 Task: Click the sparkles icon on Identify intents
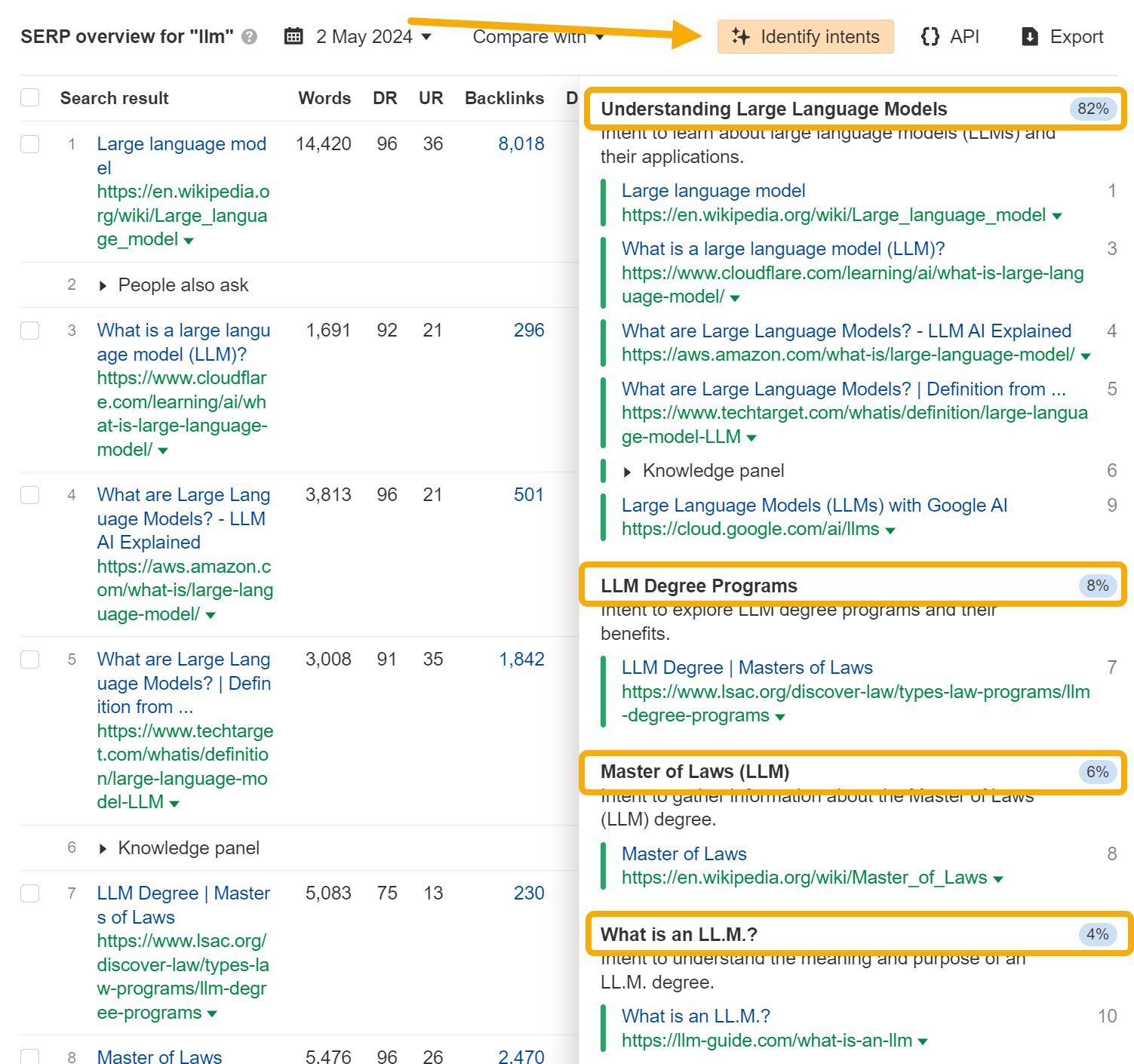(741, 36)
